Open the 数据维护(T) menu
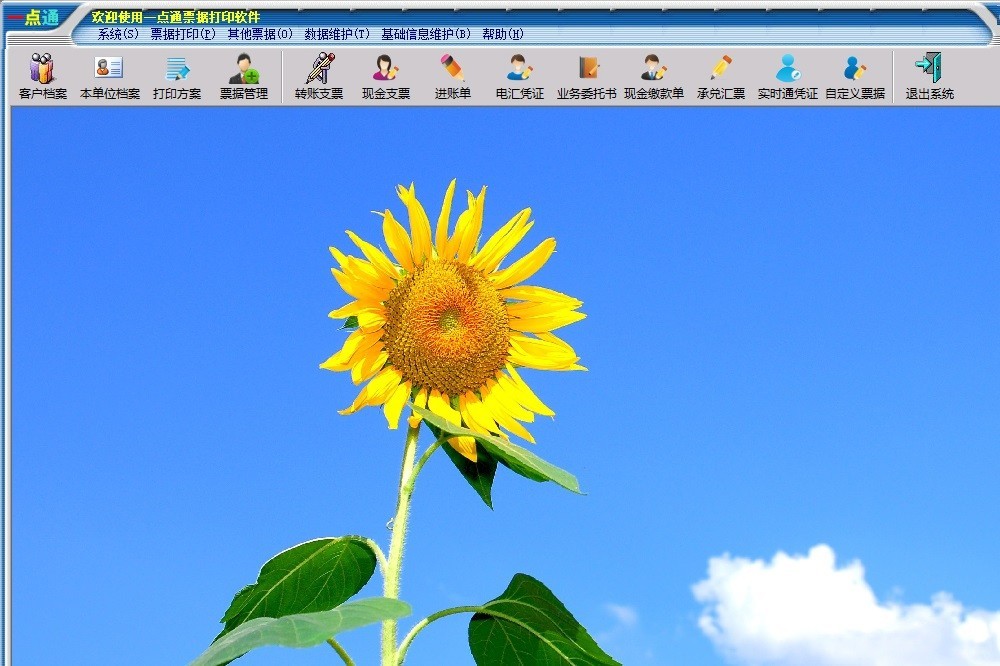 [337, 34]
